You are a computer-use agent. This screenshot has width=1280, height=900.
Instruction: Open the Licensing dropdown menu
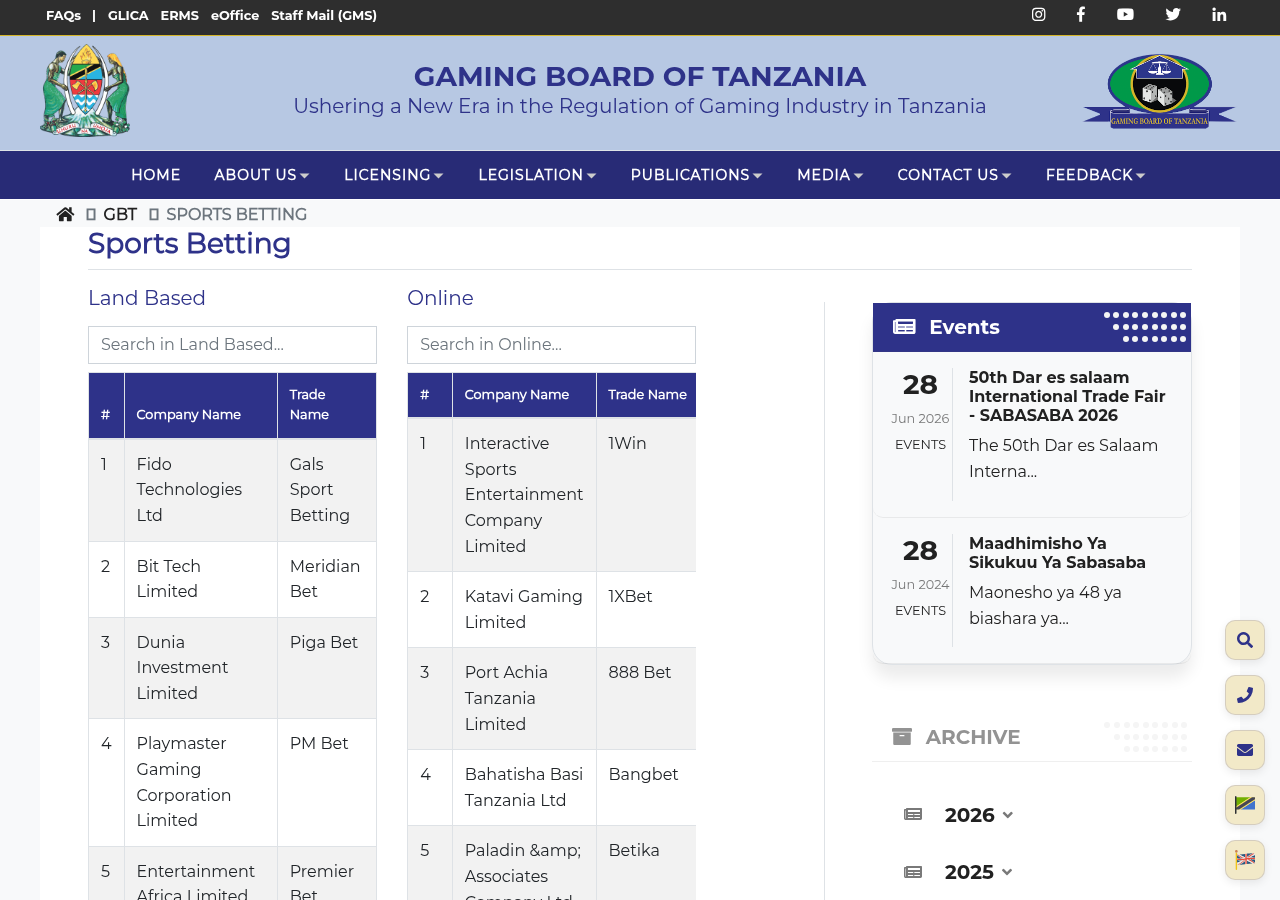(394, 175)
